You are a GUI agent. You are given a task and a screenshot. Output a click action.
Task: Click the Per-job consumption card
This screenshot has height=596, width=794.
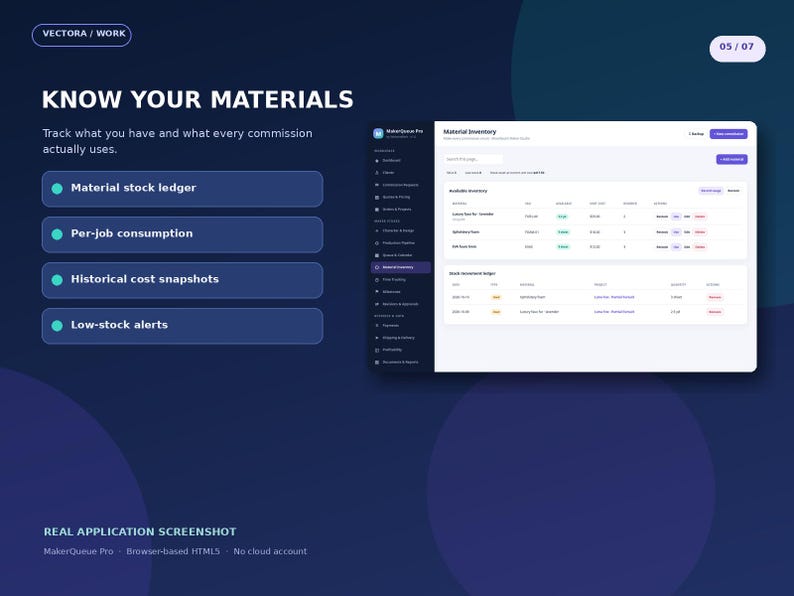[182, 234]
